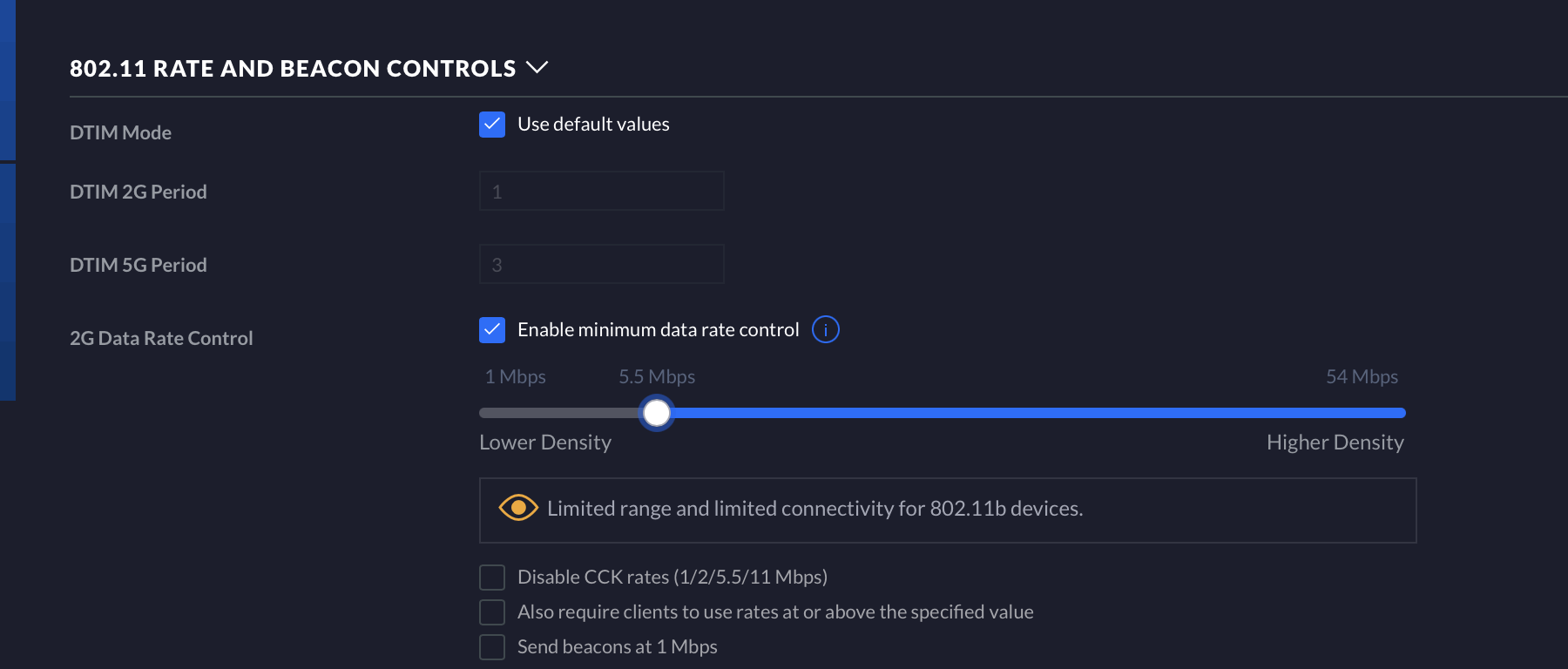This screenshot has width=1568, height=669.
Task: Click the 5.5 Mbps slider label
Action: 657,377
